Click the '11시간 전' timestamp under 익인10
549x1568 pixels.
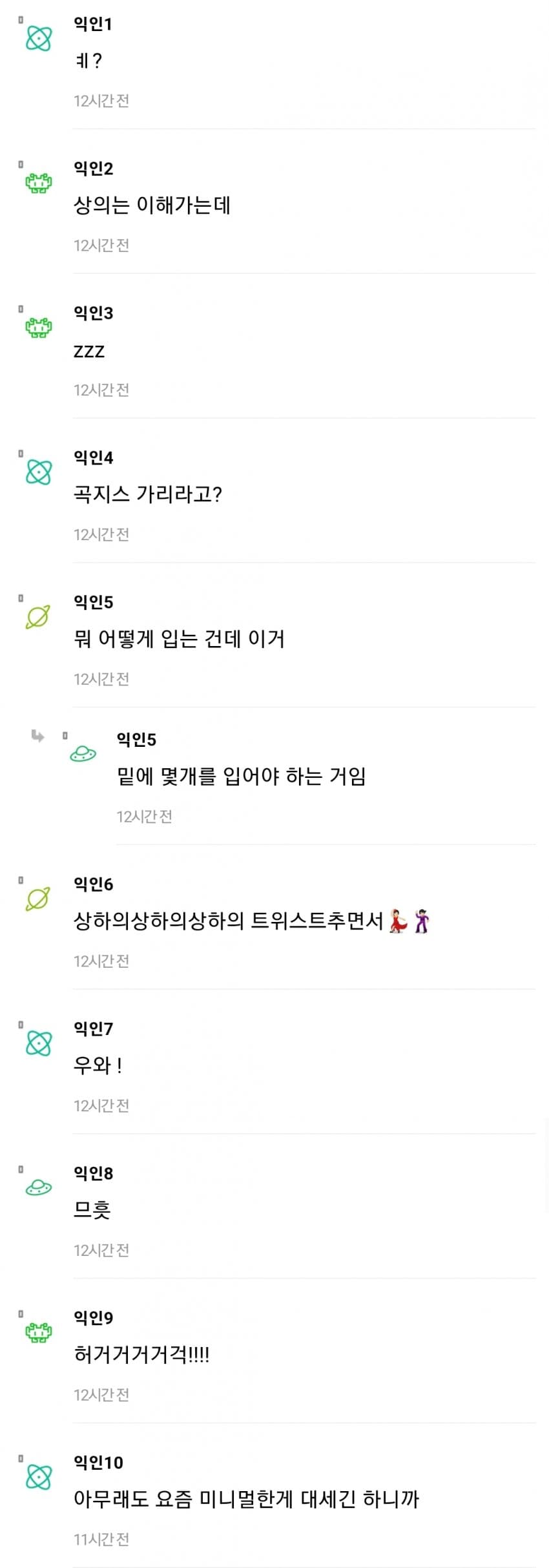(101, 1540)
